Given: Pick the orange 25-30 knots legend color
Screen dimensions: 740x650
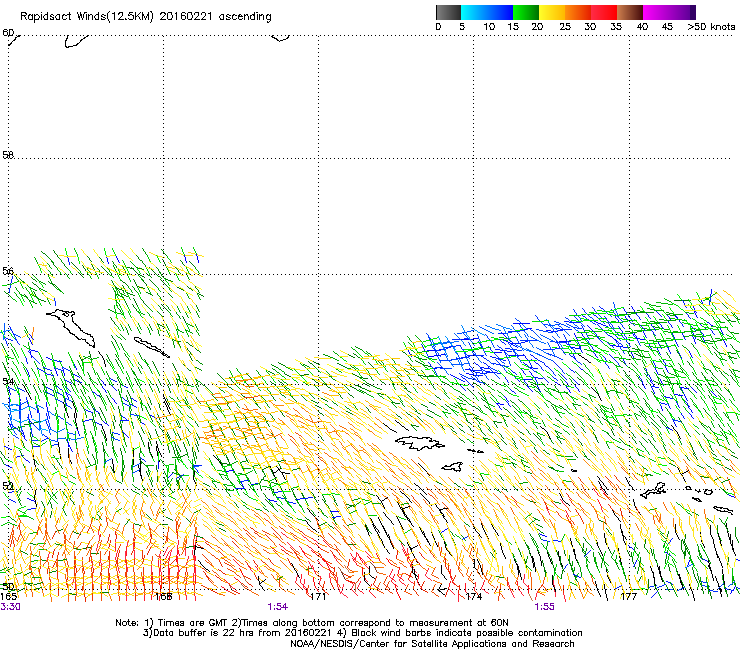Looking at the screenshot, I should [578, 12].
